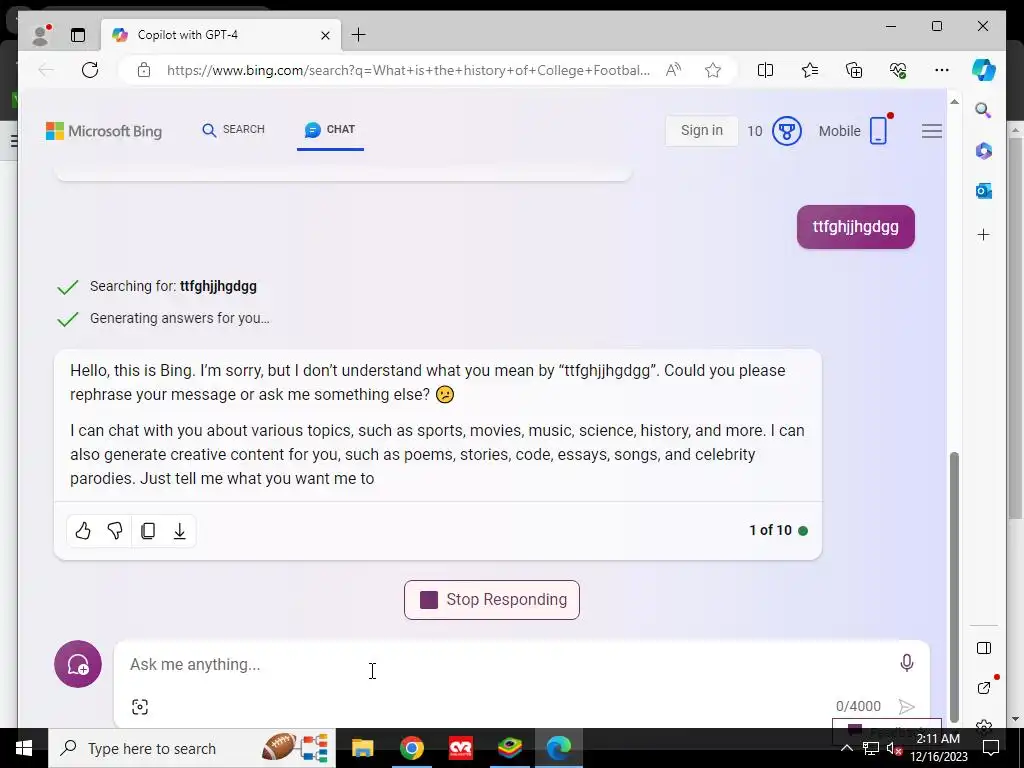Screen dimensions: 1024x768
Task: Click the Mobile label link
Action: [x=839, y=131]
